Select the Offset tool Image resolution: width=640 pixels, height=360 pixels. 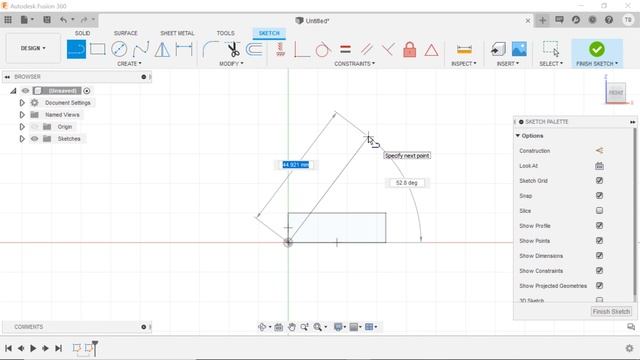pos(254,49)
